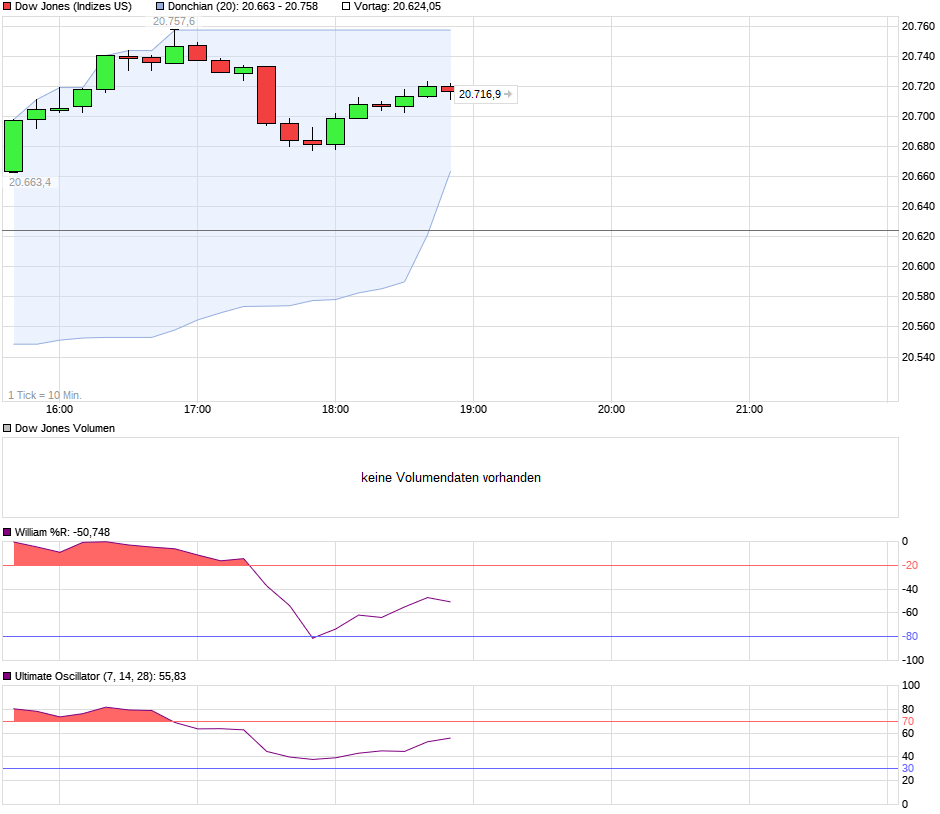
Task: Click the 20.540 price axis label
Action: tap(918, 357)
